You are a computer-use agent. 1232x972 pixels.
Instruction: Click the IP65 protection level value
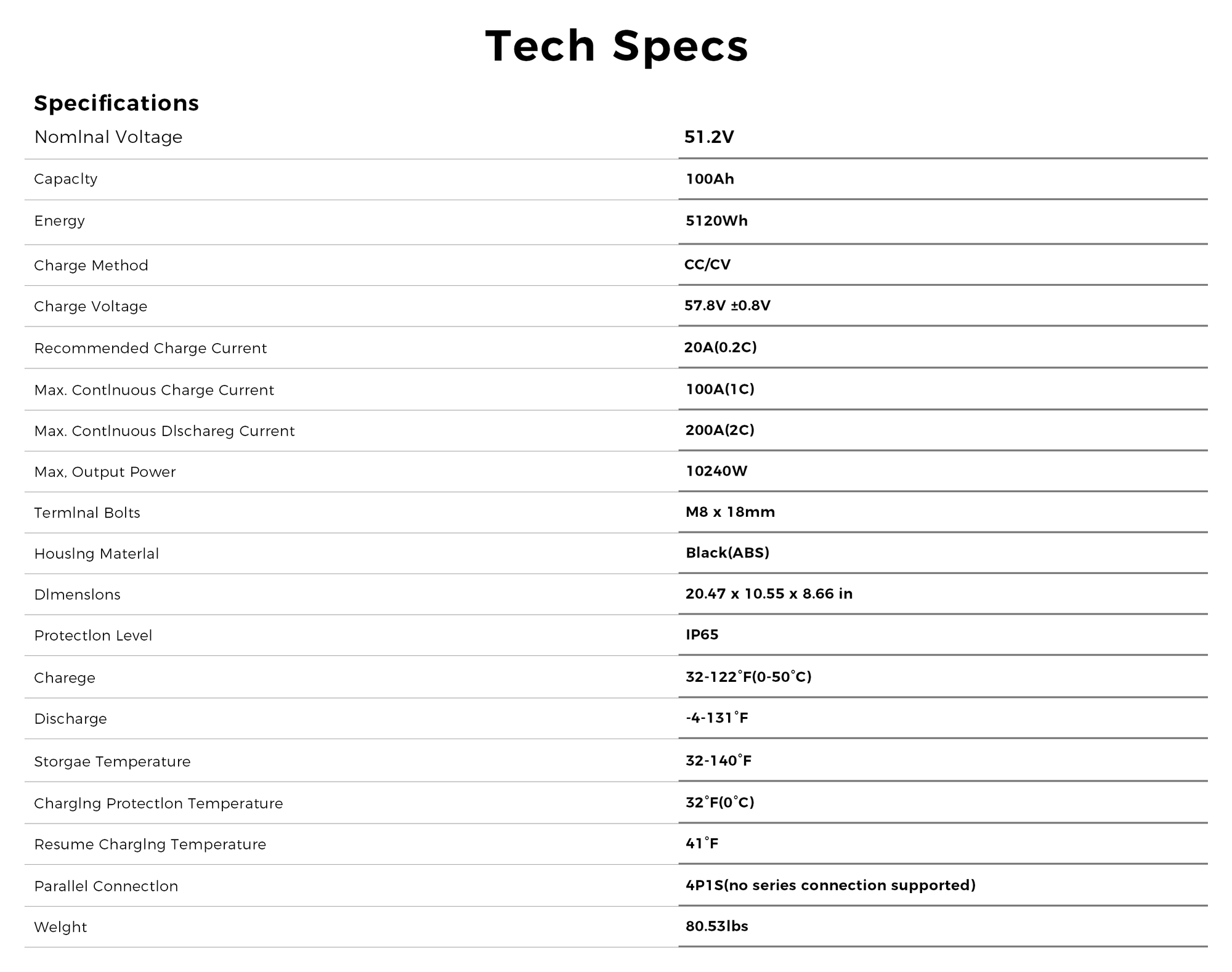[702, 634]
